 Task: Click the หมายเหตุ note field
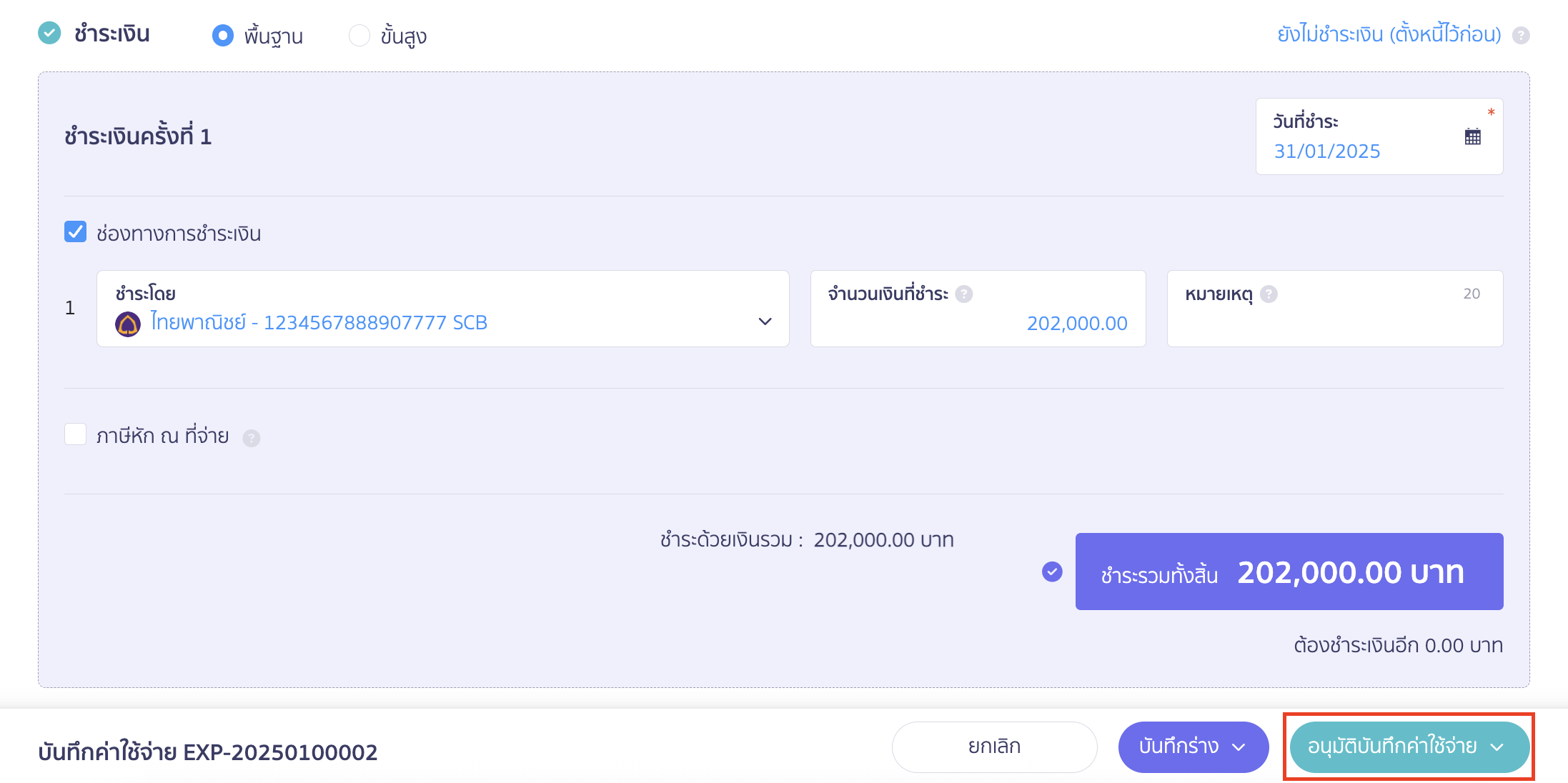pyautogui.click(x=1334, y=309)
